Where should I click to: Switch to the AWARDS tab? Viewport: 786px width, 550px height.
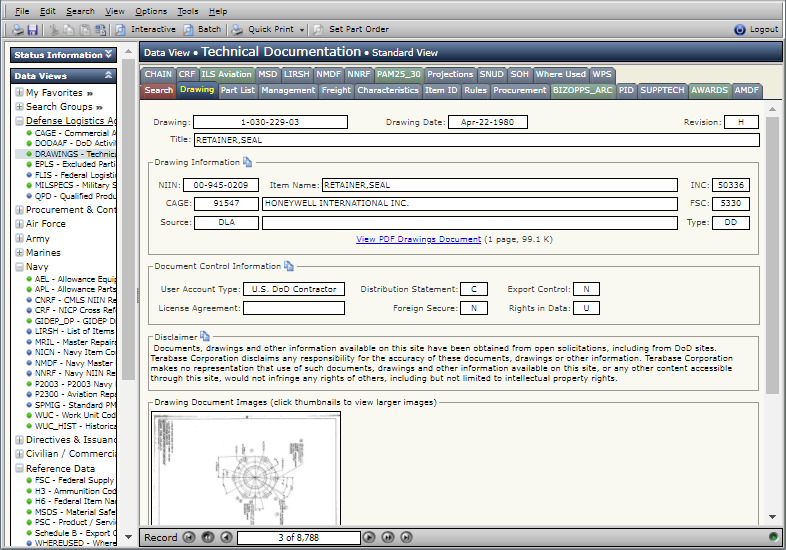pyautogui.click(x=709, y=90)
